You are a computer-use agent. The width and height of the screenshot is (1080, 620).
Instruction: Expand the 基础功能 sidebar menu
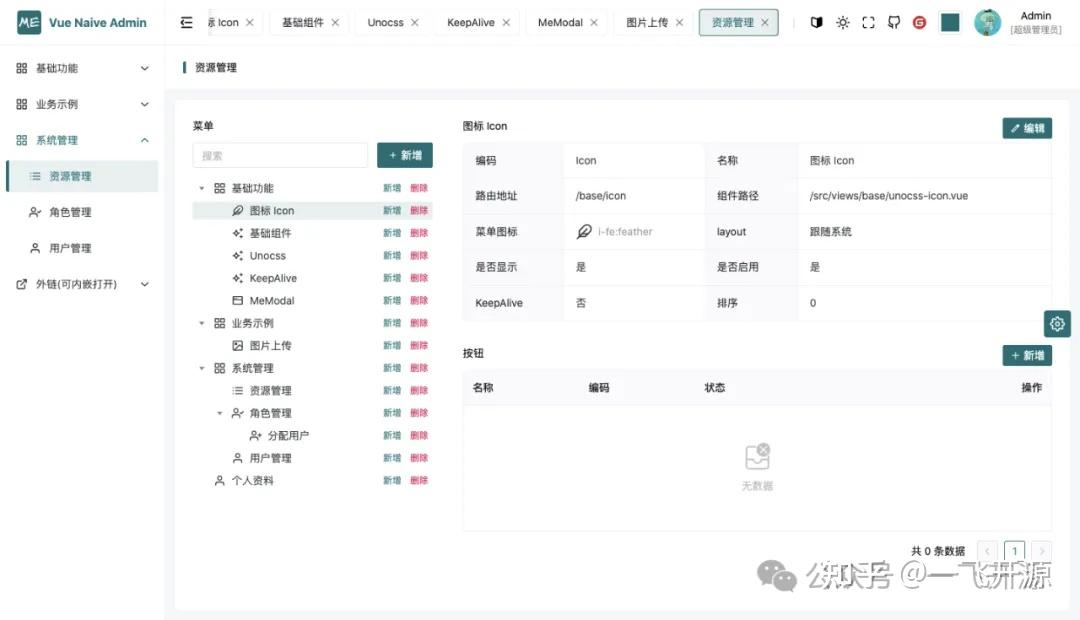pos(82,68)
